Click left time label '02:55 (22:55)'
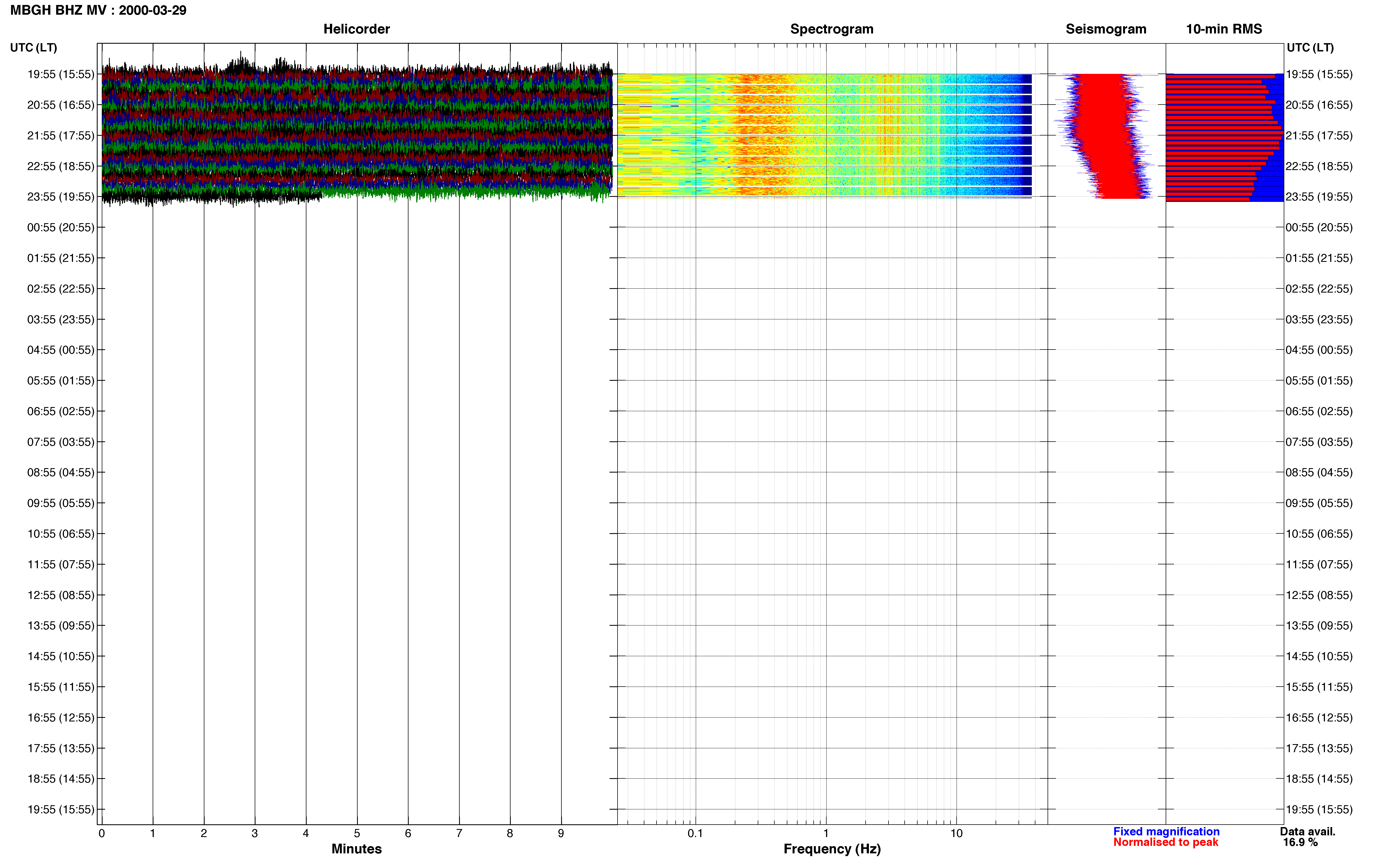Viewport: 1388px width, 868px height. (x=61, y=289)
